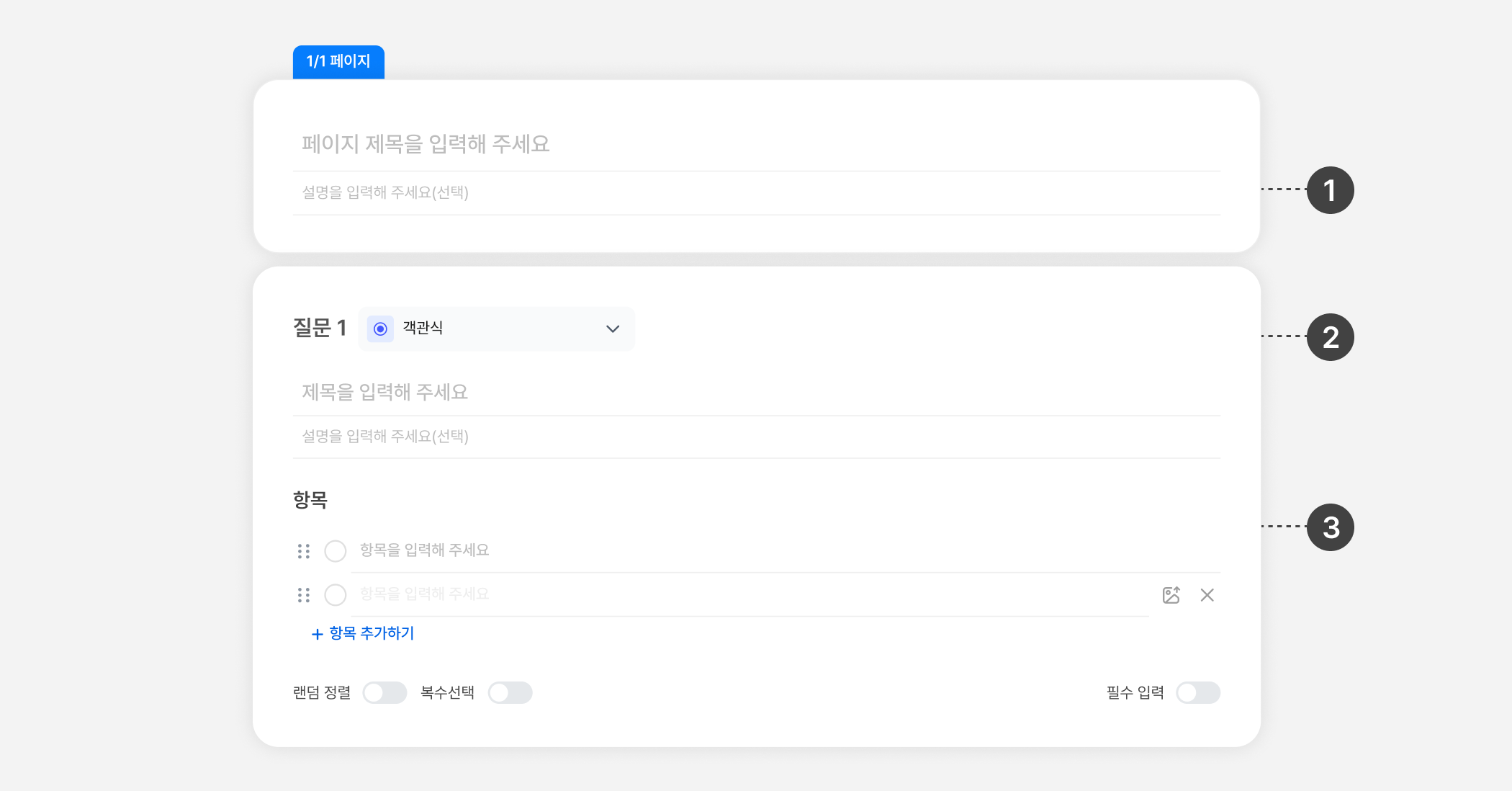Grab the second item's drag handle
Image resolution: width=1512 pixels, height=791 pixels.
304,595
